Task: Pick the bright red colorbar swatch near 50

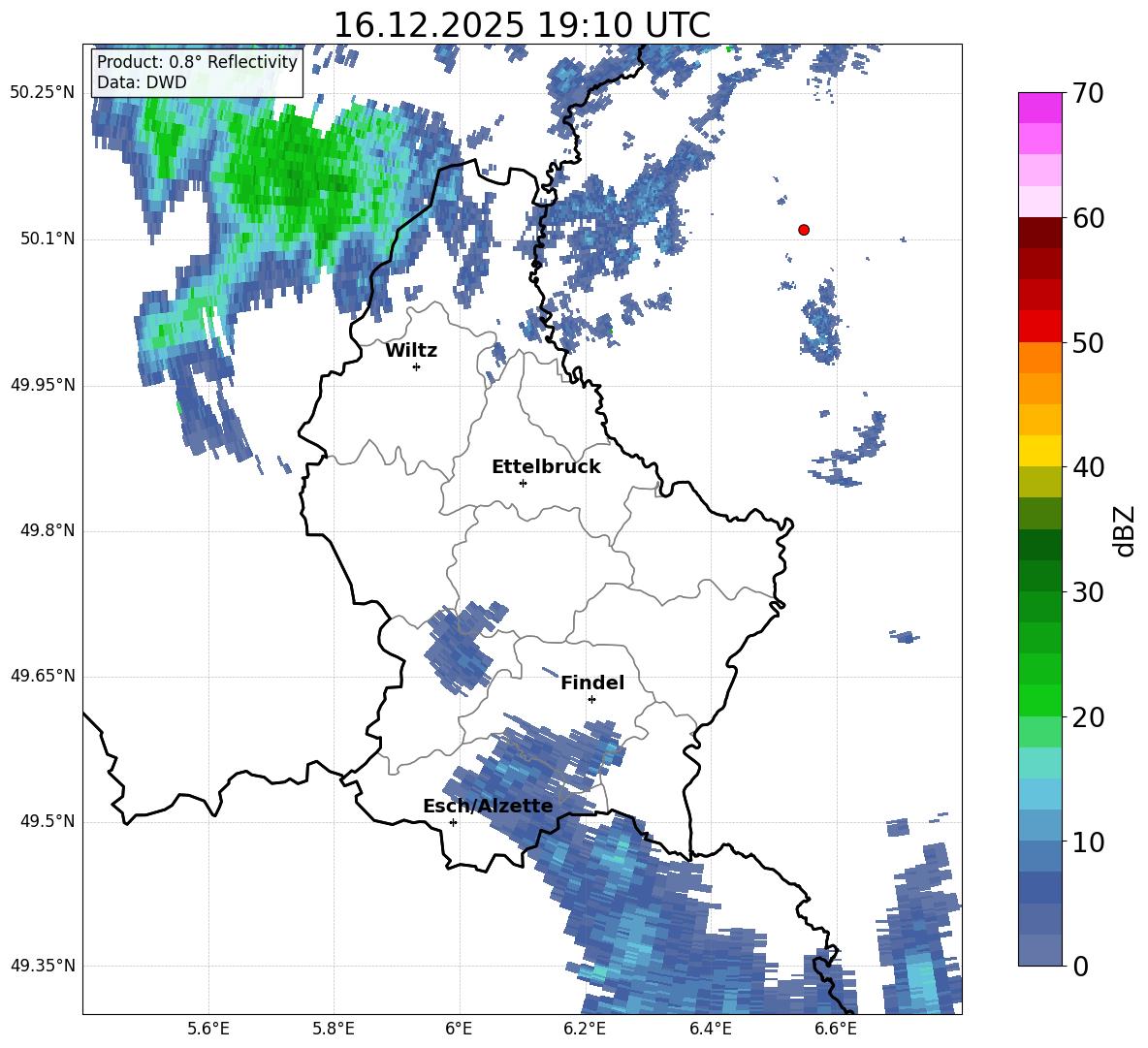Action: point(1039,327)
